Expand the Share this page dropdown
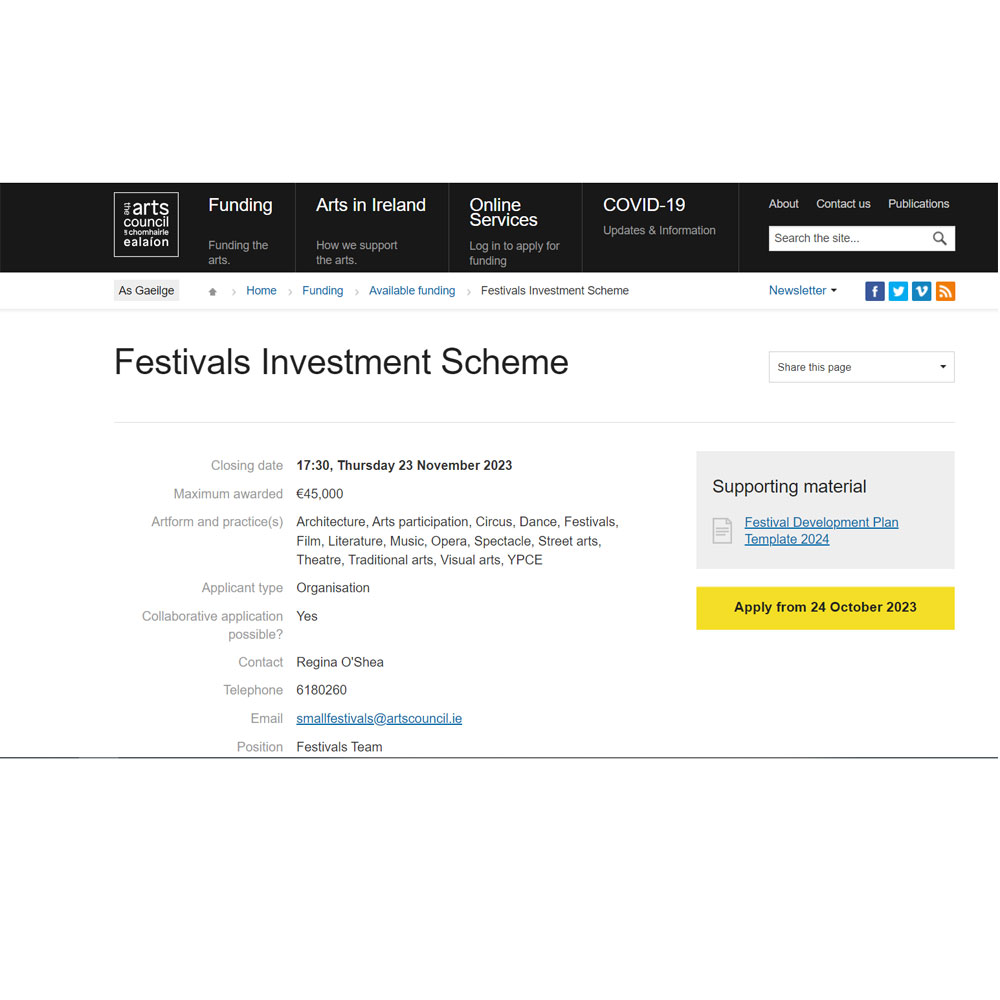The height and width of the screenshot is (1000, 1000). (x=861, y=367)
